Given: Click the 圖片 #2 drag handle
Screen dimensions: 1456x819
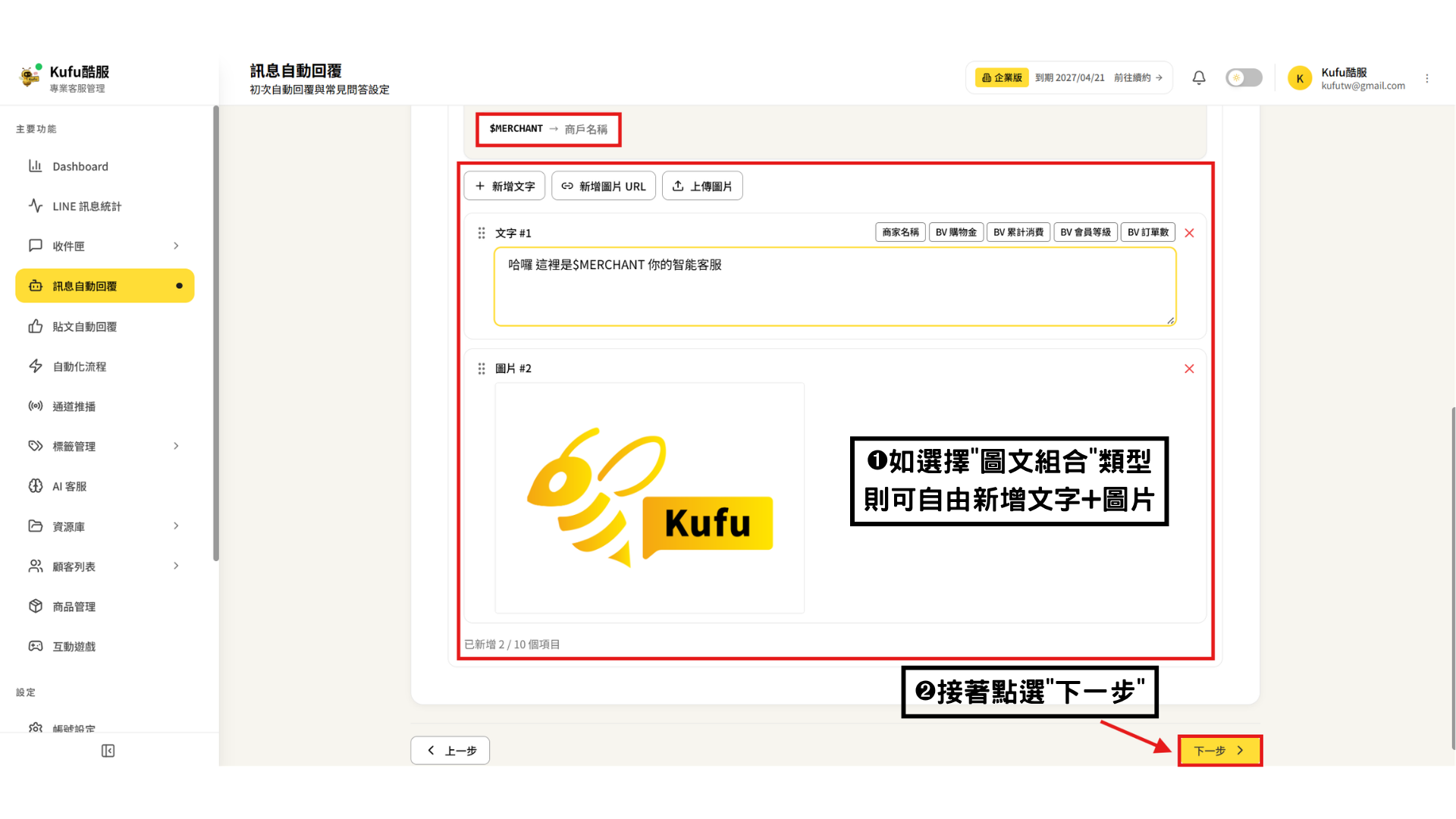Looking at the screenshot, I should click(482, 369).
